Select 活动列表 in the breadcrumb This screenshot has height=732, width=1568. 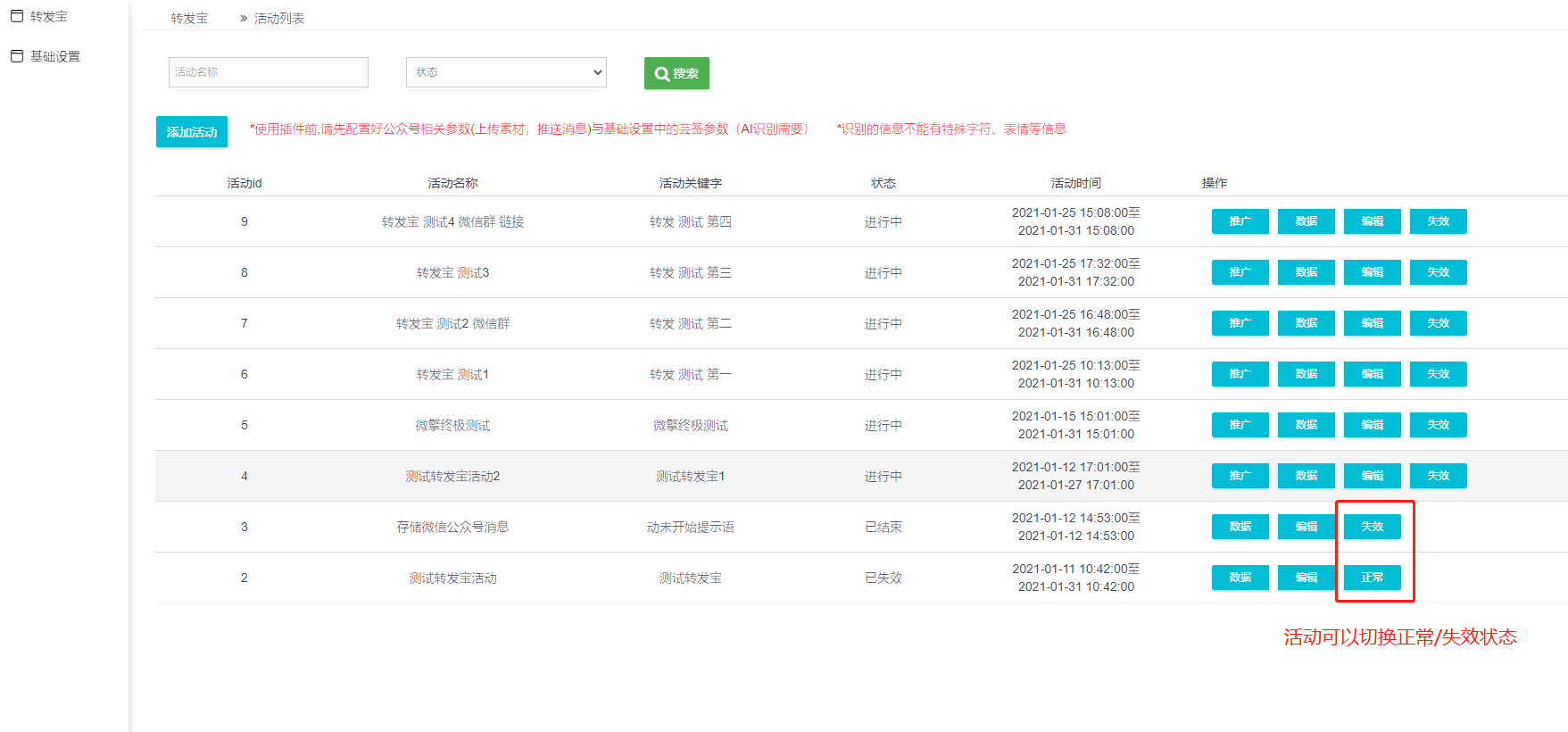coord(278,18)
